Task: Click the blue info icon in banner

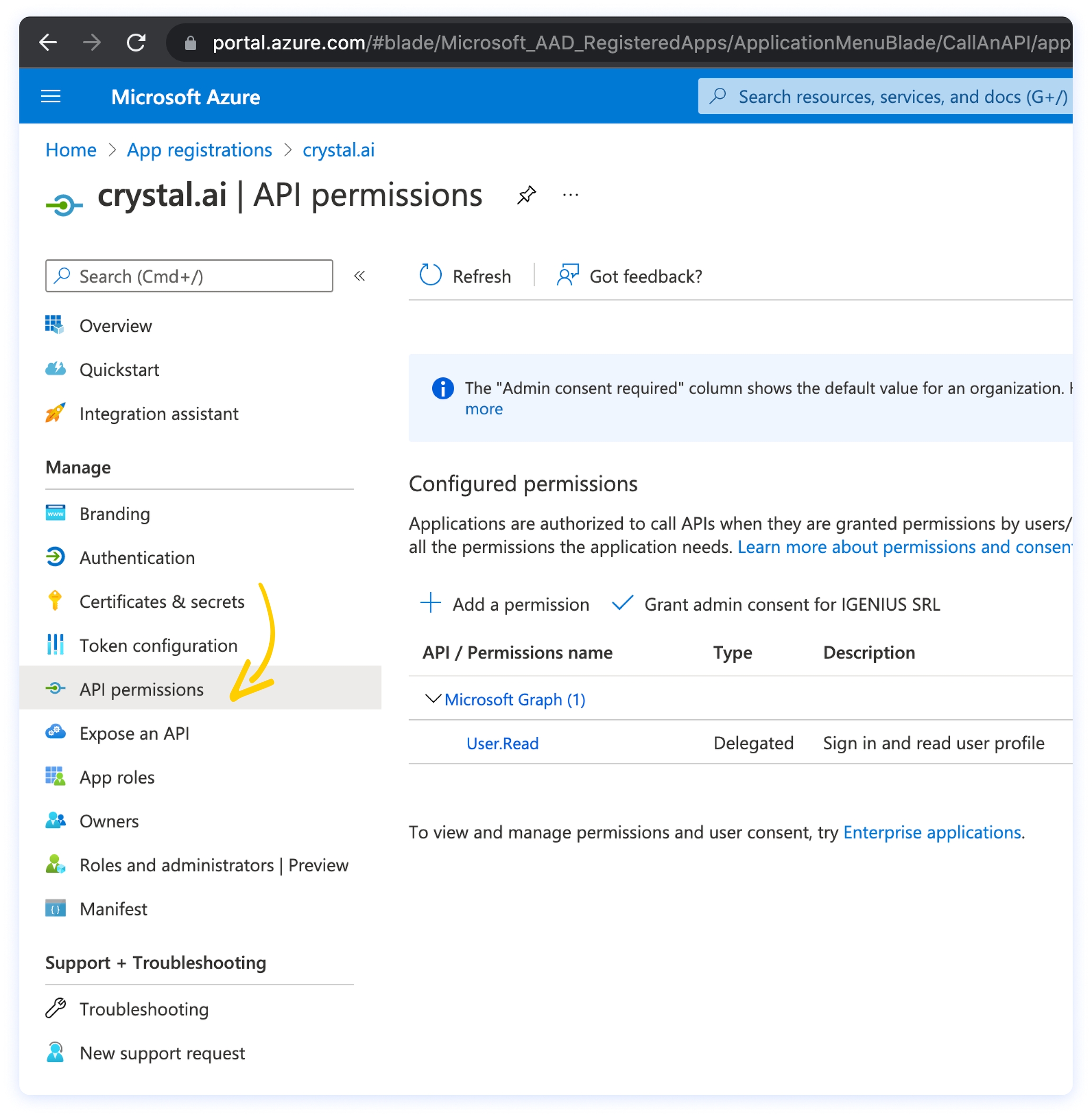Action: click(x=442, y=388)
